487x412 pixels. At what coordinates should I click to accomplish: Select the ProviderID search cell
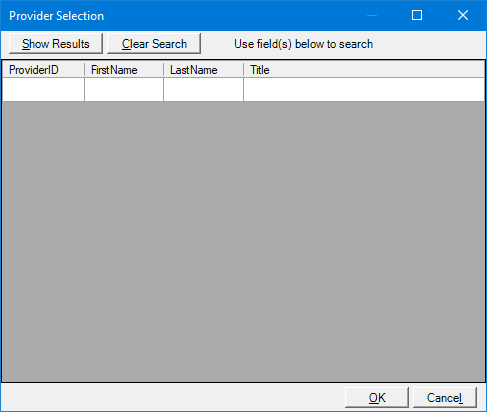(x=43, y=89)
